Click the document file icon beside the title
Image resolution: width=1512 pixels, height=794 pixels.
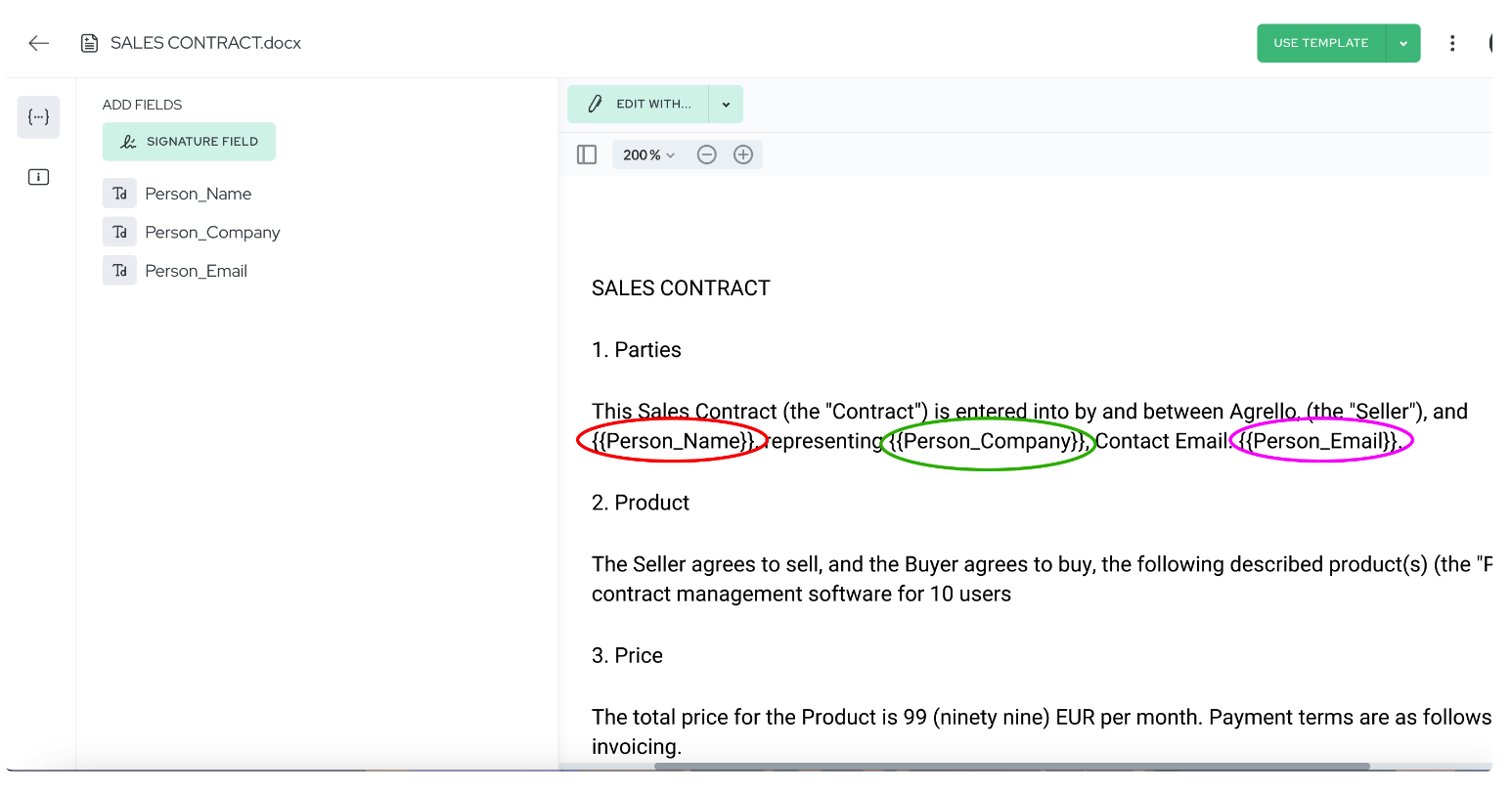(89, 43)
